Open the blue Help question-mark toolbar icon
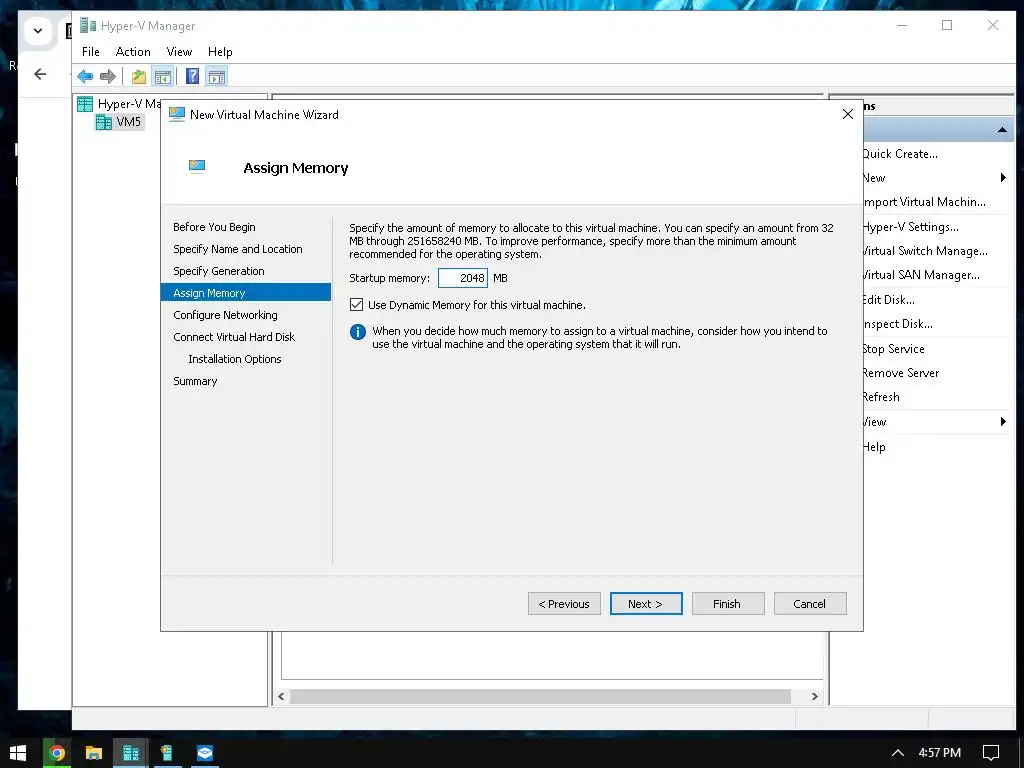 [193, 76]
